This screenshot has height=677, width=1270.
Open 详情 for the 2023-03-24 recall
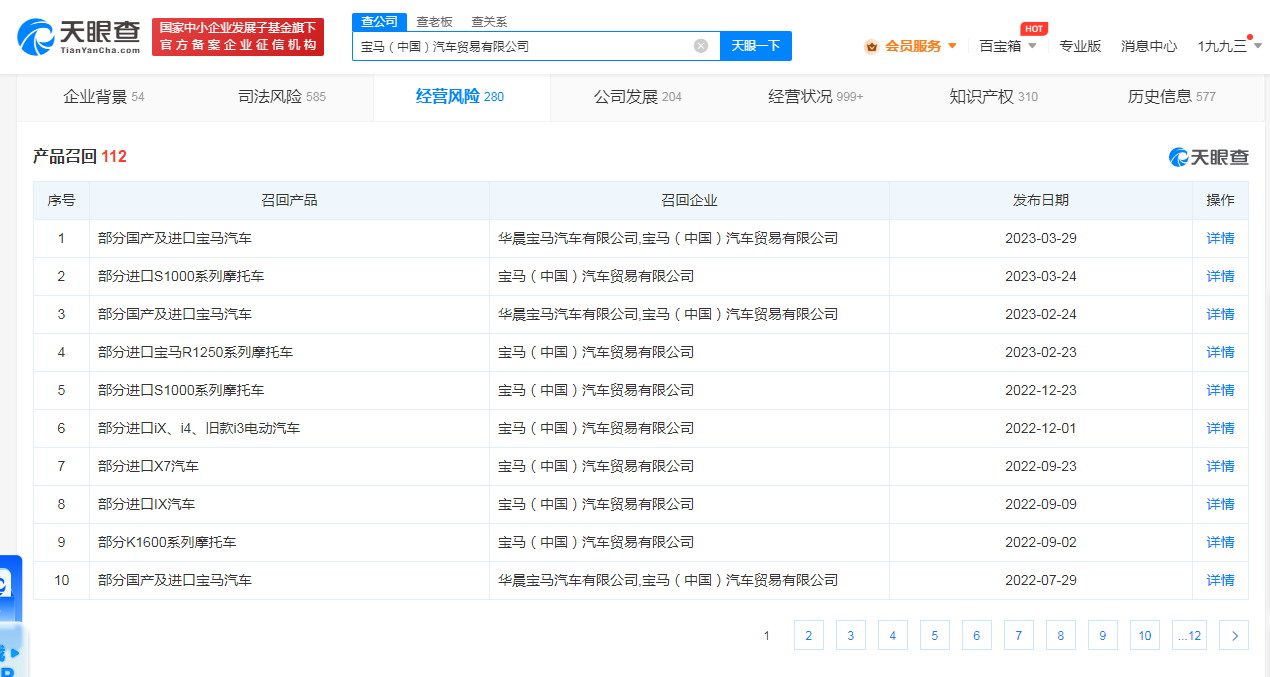(x=1220, y=276)
